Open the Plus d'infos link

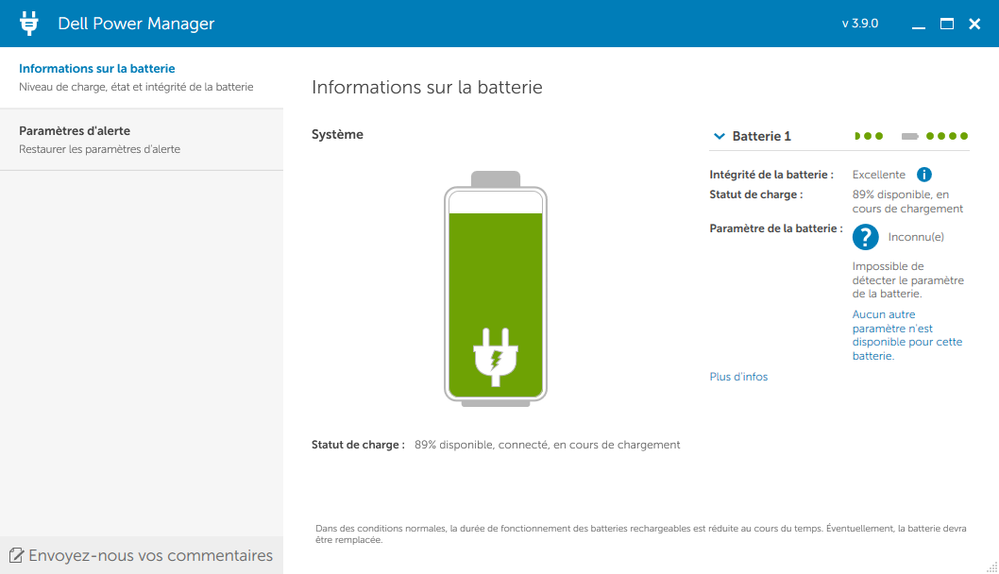coord(738,377)
